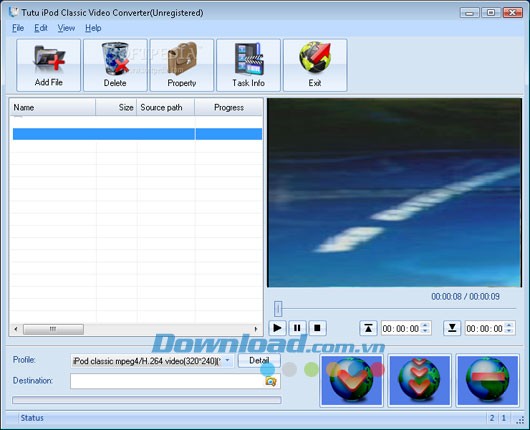The height and width of the screenshot is (430, 530).
Task: Click the video preview area
Action: (x=394, y=193)
